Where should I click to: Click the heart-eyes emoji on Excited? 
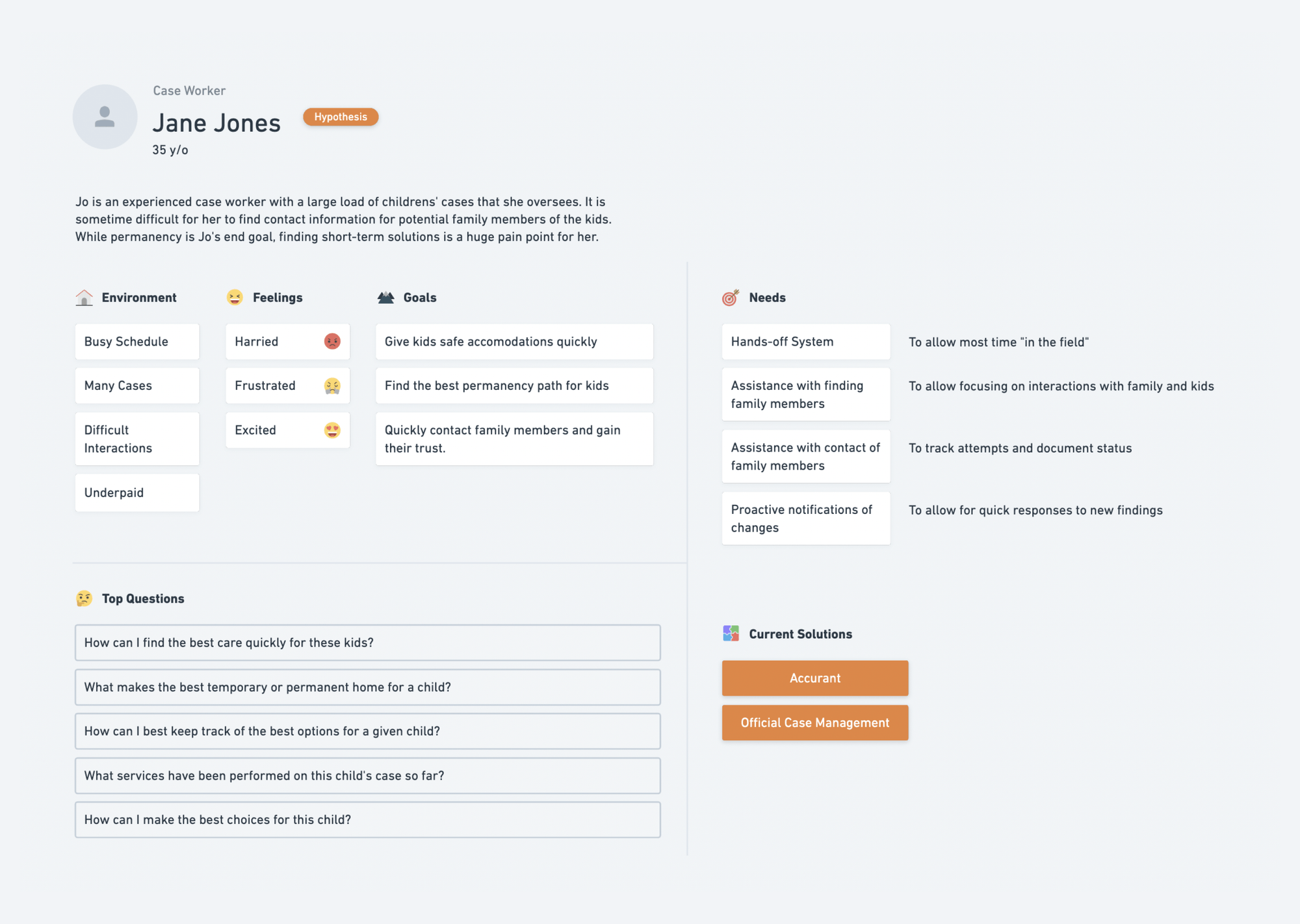[x=332, y=430]
